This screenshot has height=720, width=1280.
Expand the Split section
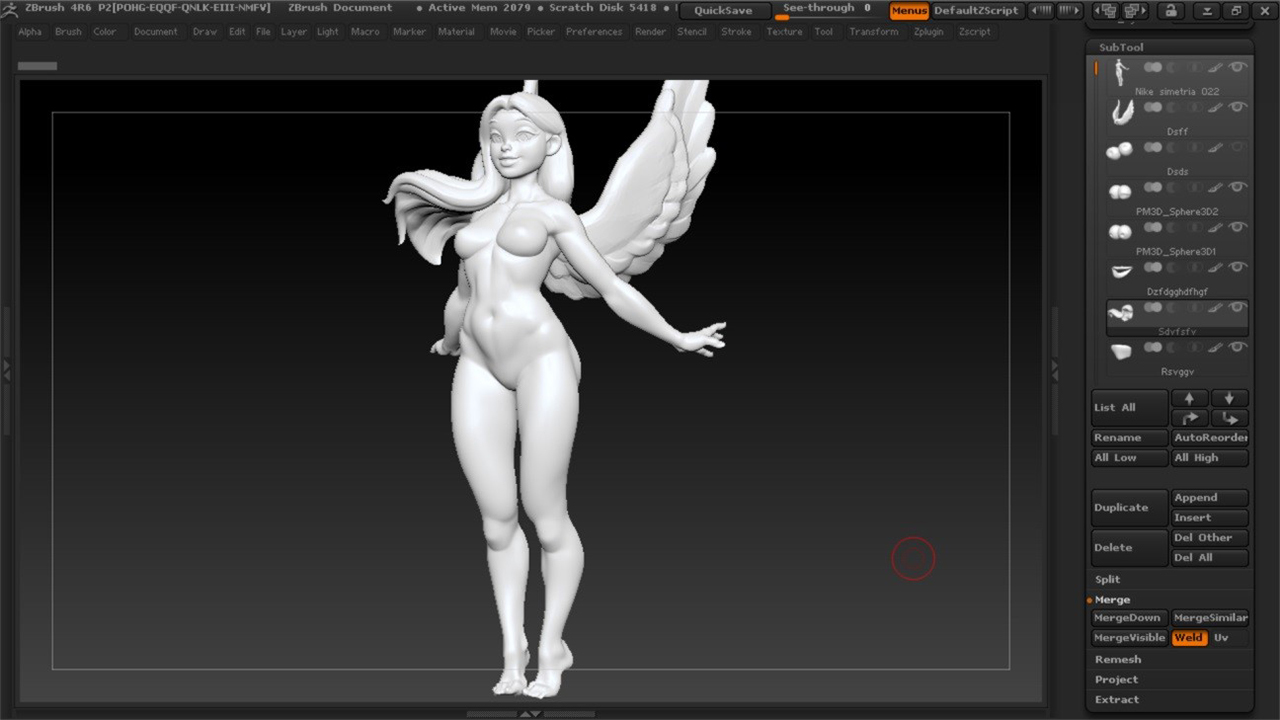(x=1108, y=580)
